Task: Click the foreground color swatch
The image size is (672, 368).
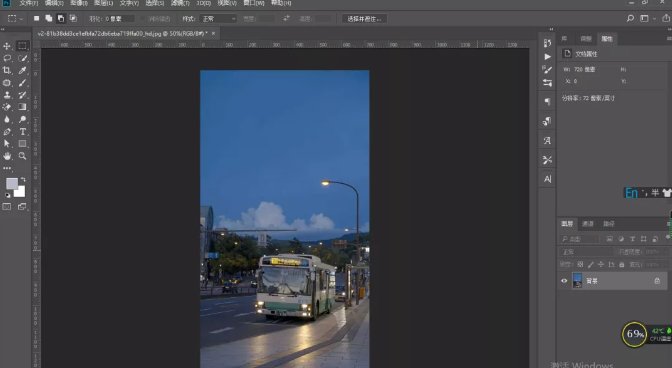Action: coord(12,183)
